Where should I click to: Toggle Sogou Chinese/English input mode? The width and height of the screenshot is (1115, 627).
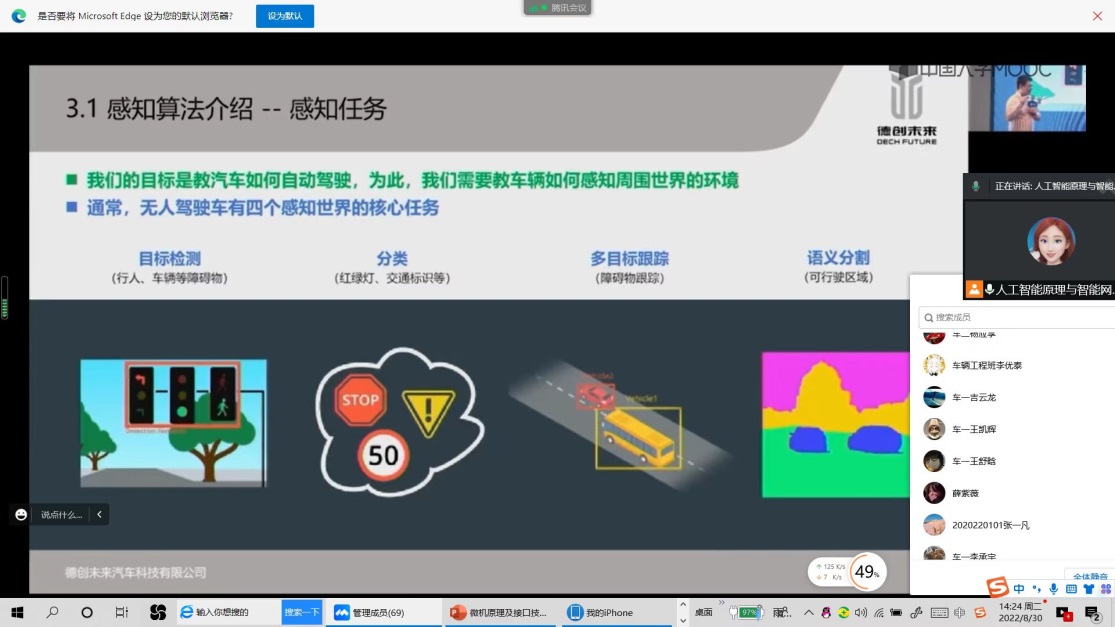pyautogui.click(x=1019, y=589)
